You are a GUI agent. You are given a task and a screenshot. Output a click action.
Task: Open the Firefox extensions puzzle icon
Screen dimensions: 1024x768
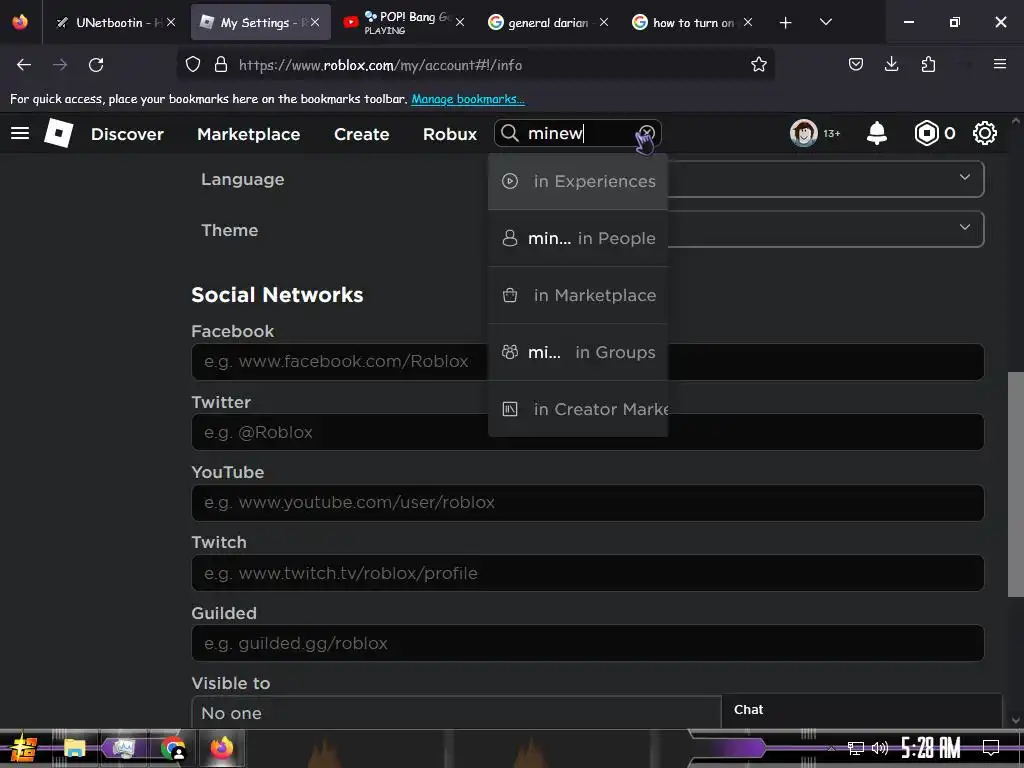tap(928, 65)
